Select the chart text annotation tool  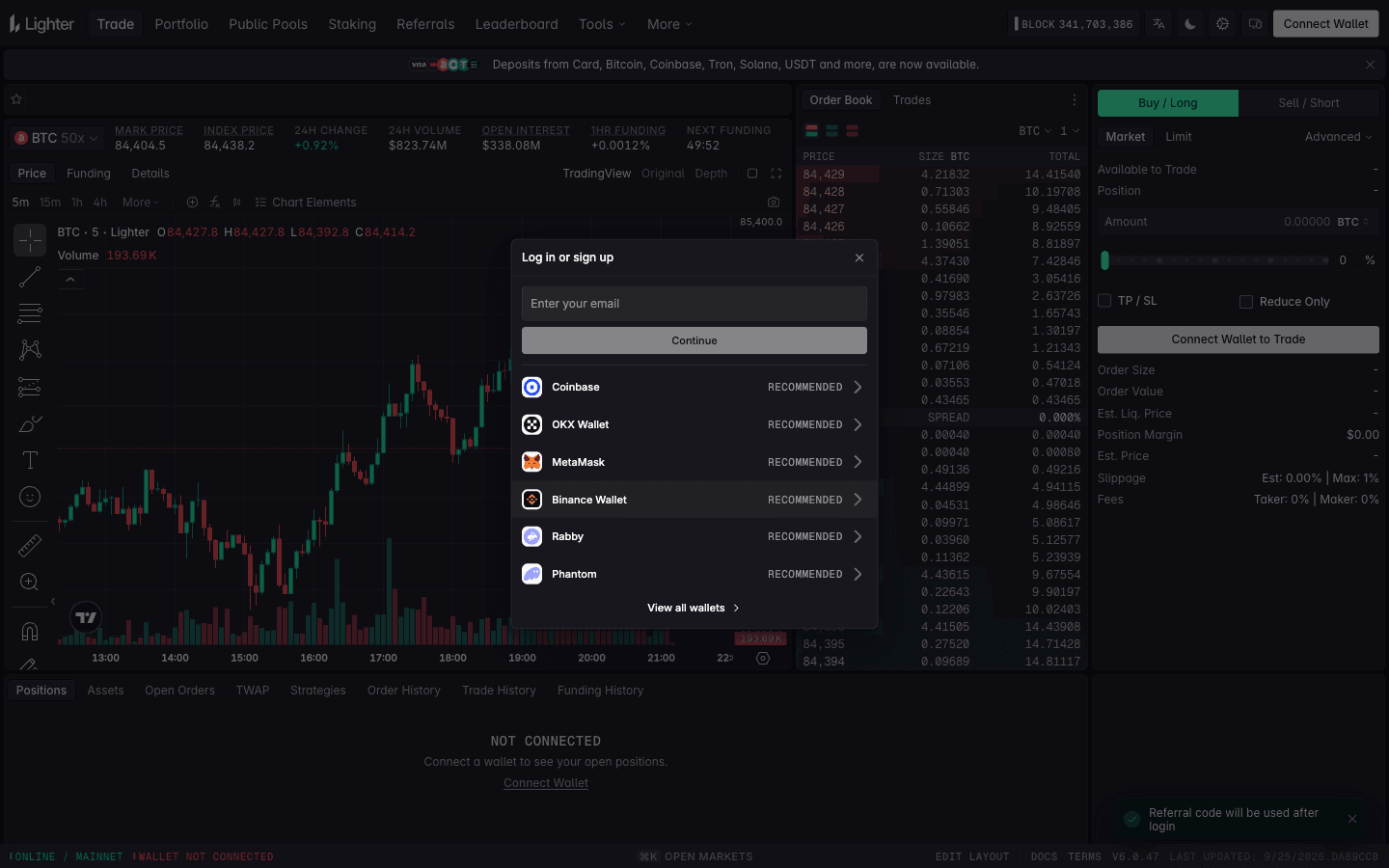[x=30, y=460]
